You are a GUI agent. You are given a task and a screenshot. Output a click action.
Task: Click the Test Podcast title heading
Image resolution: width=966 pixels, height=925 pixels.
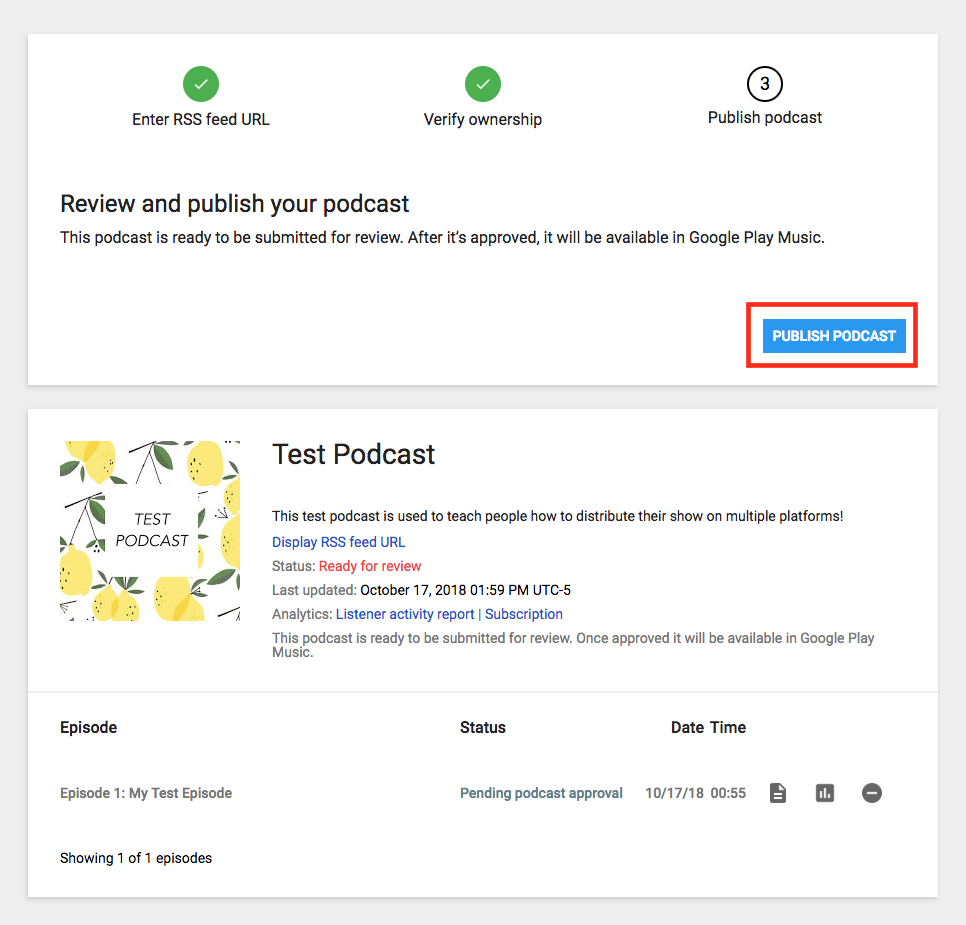(x=354, y=454)
